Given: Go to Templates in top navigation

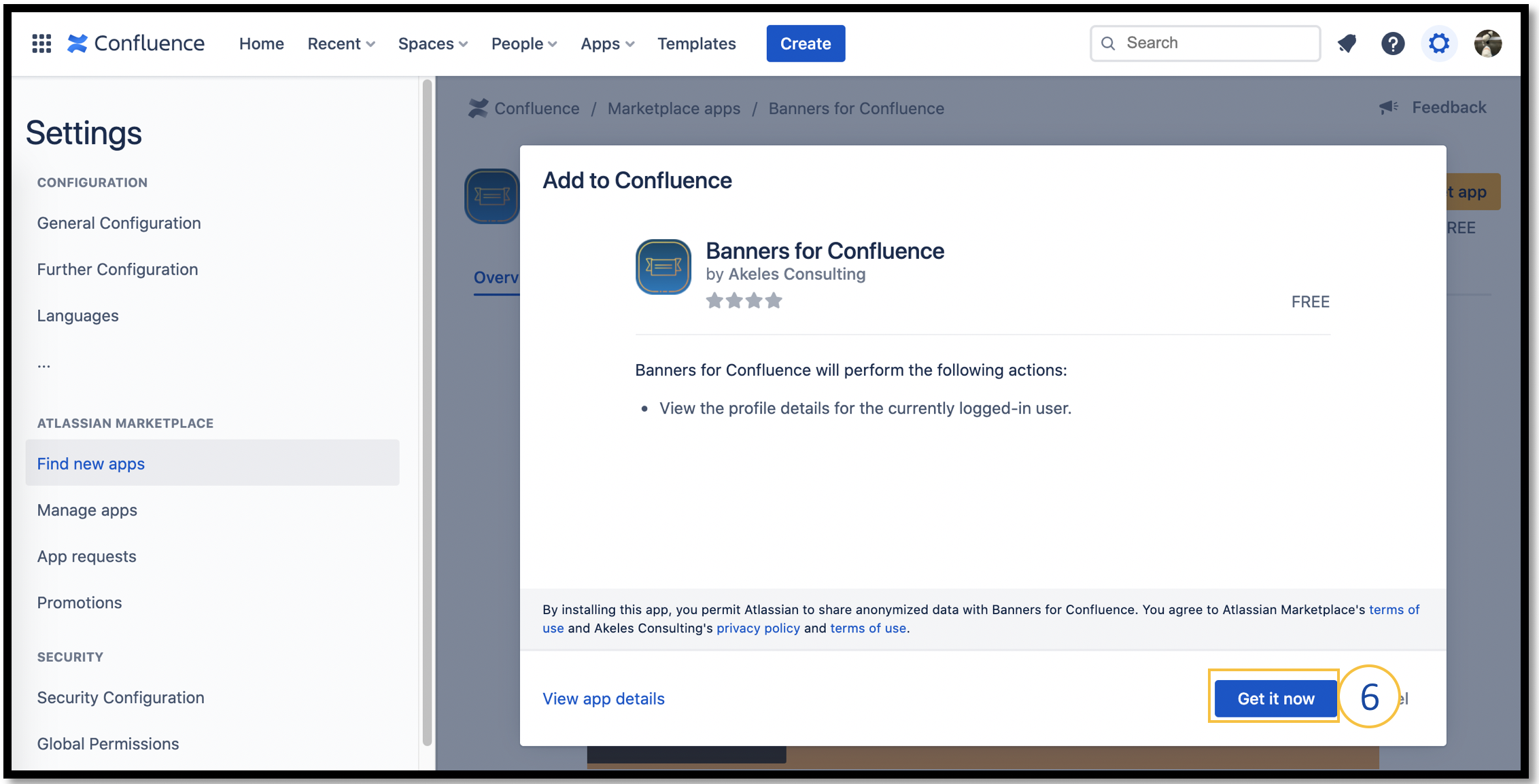Looking at the screenshot, I should pos(696,43).
